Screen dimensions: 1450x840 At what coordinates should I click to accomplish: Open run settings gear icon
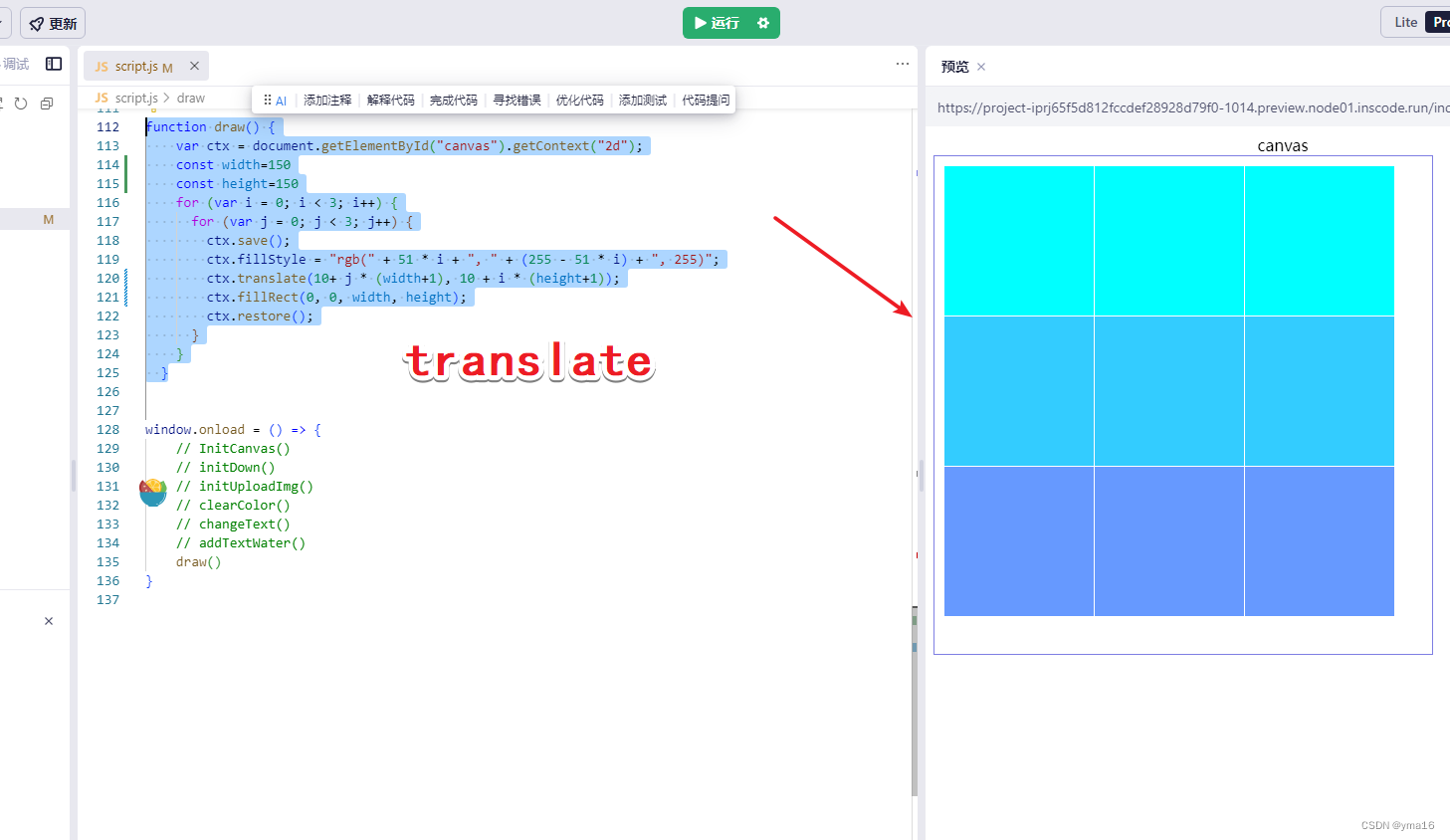pos(763,23)
